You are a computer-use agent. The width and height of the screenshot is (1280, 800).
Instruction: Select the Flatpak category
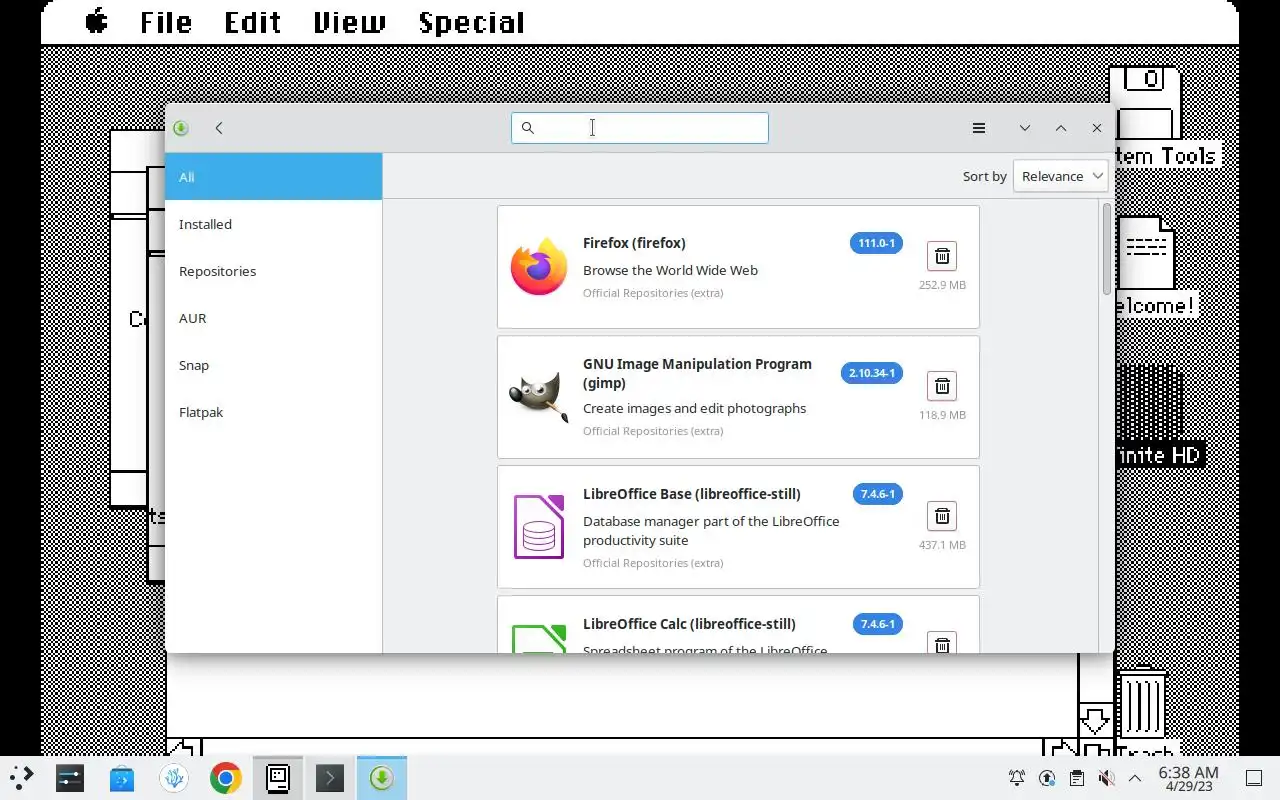tap(273, 412)
